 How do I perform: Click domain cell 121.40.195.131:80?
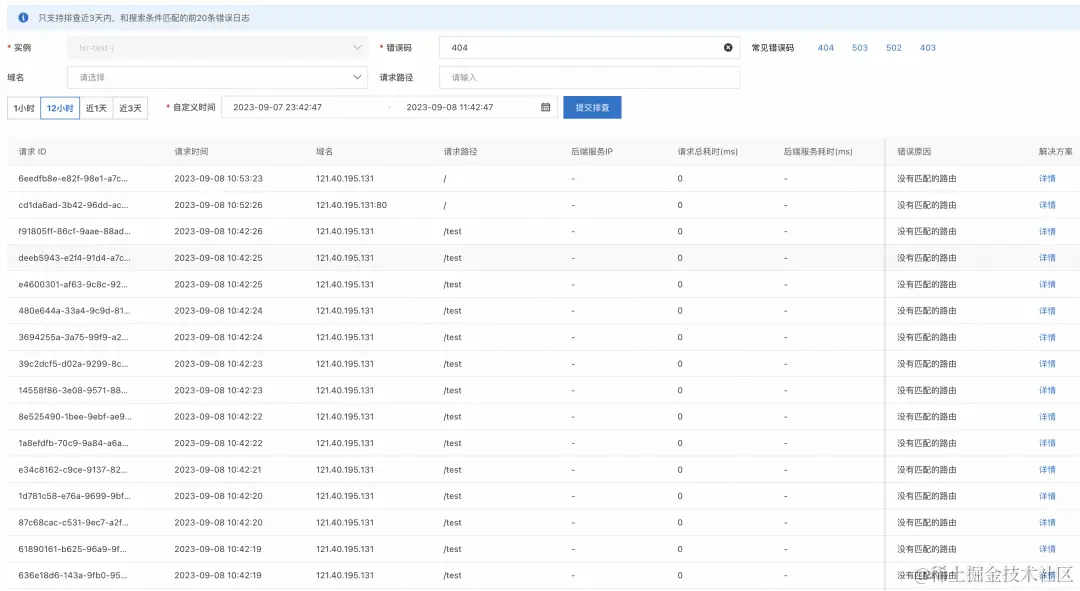[x=351, y=205]
